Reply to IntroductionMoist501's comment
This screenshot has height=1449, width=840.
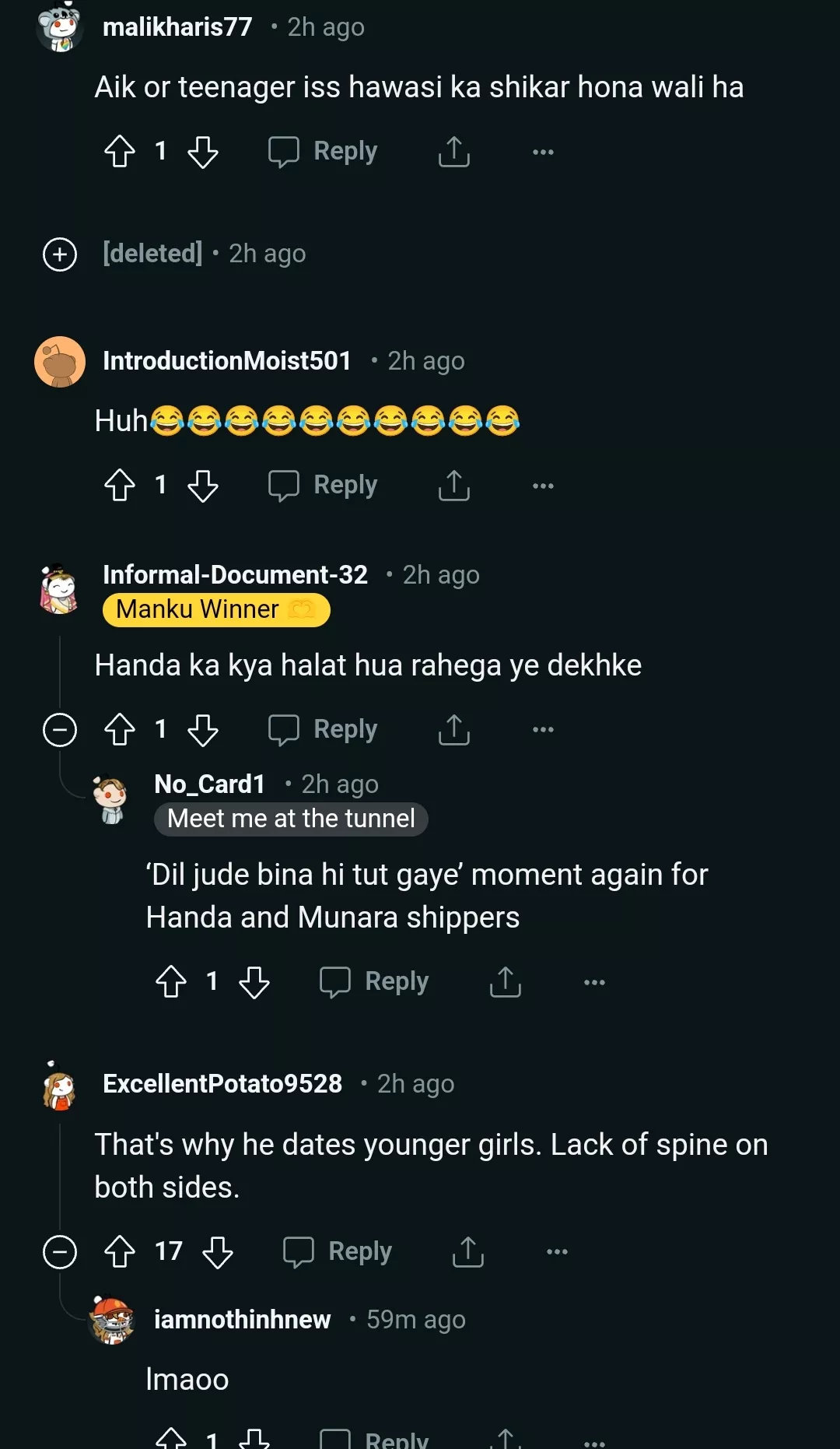click(324, 486)
